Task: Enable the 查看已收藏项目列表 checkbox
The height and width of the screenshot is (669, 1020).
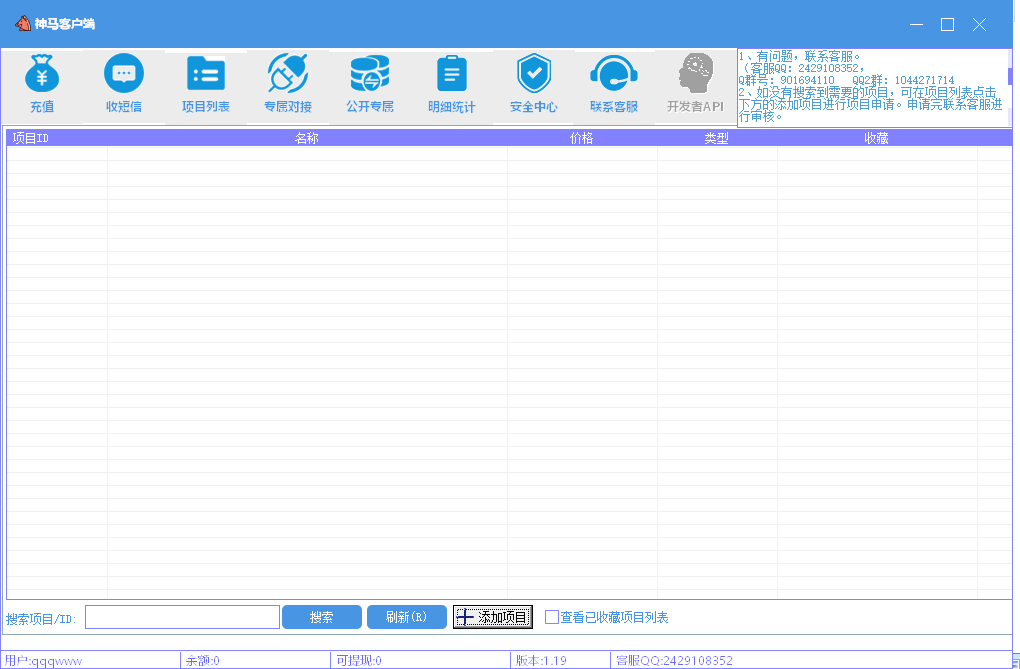Action: (552, 618)
